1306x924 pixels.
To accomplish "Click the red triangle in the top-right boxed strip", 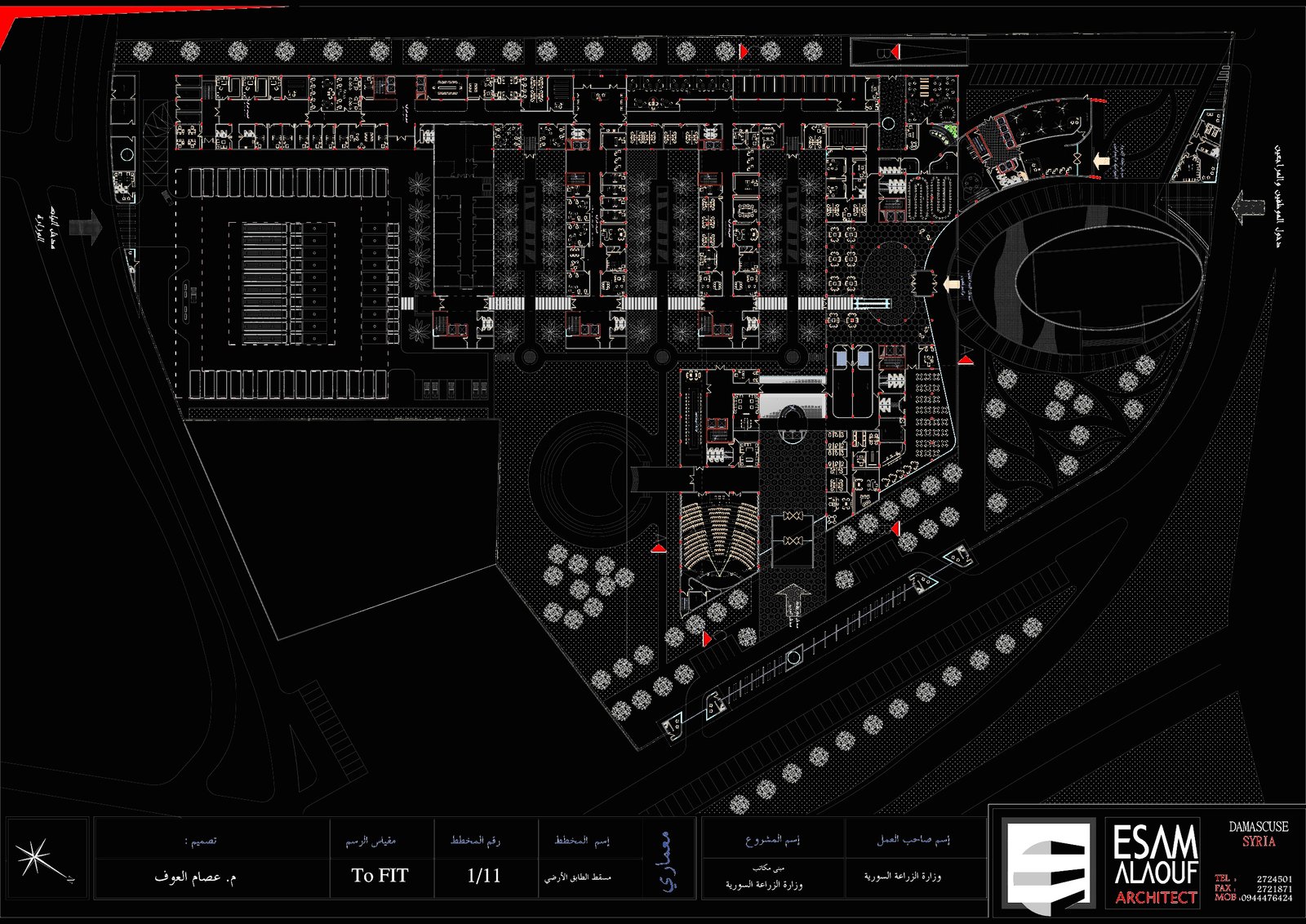I will click(x=895, y=52).
